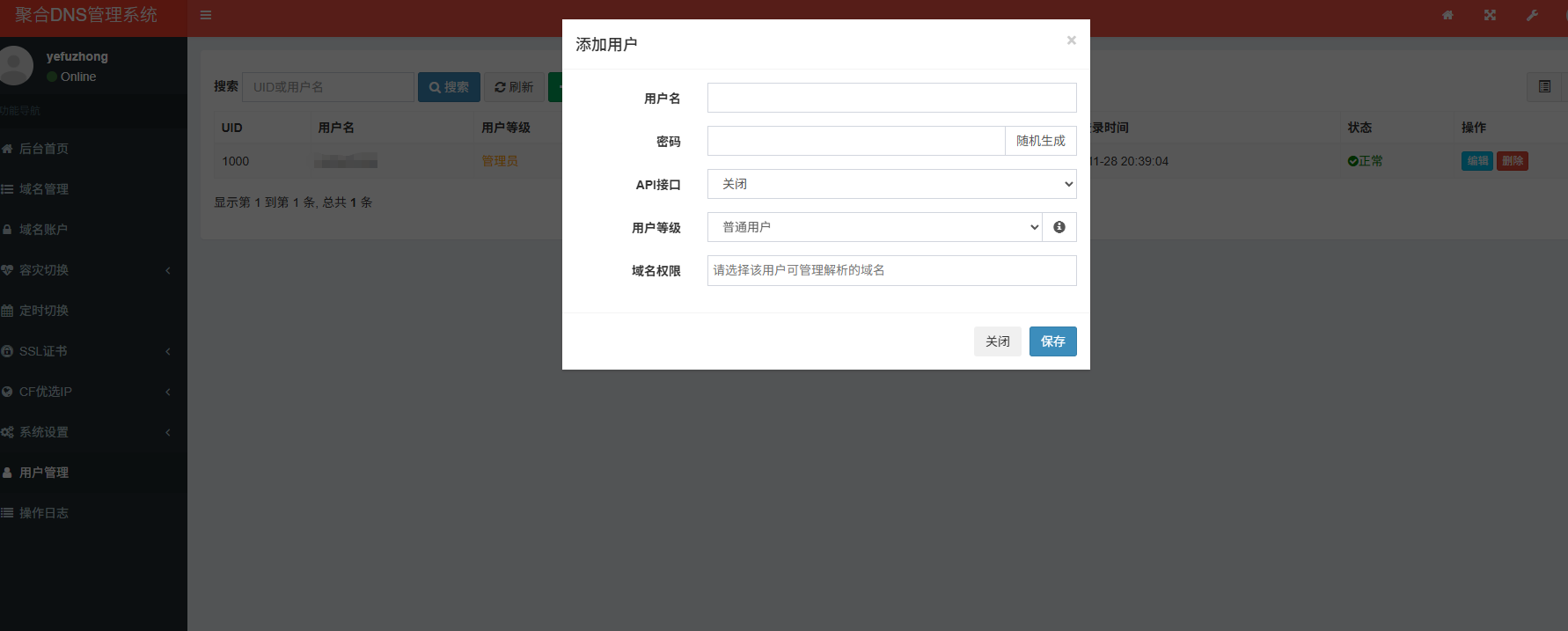Open the API接口 dropdown
The width and height of the screenshot is (1568, 631).
(891, 184)
